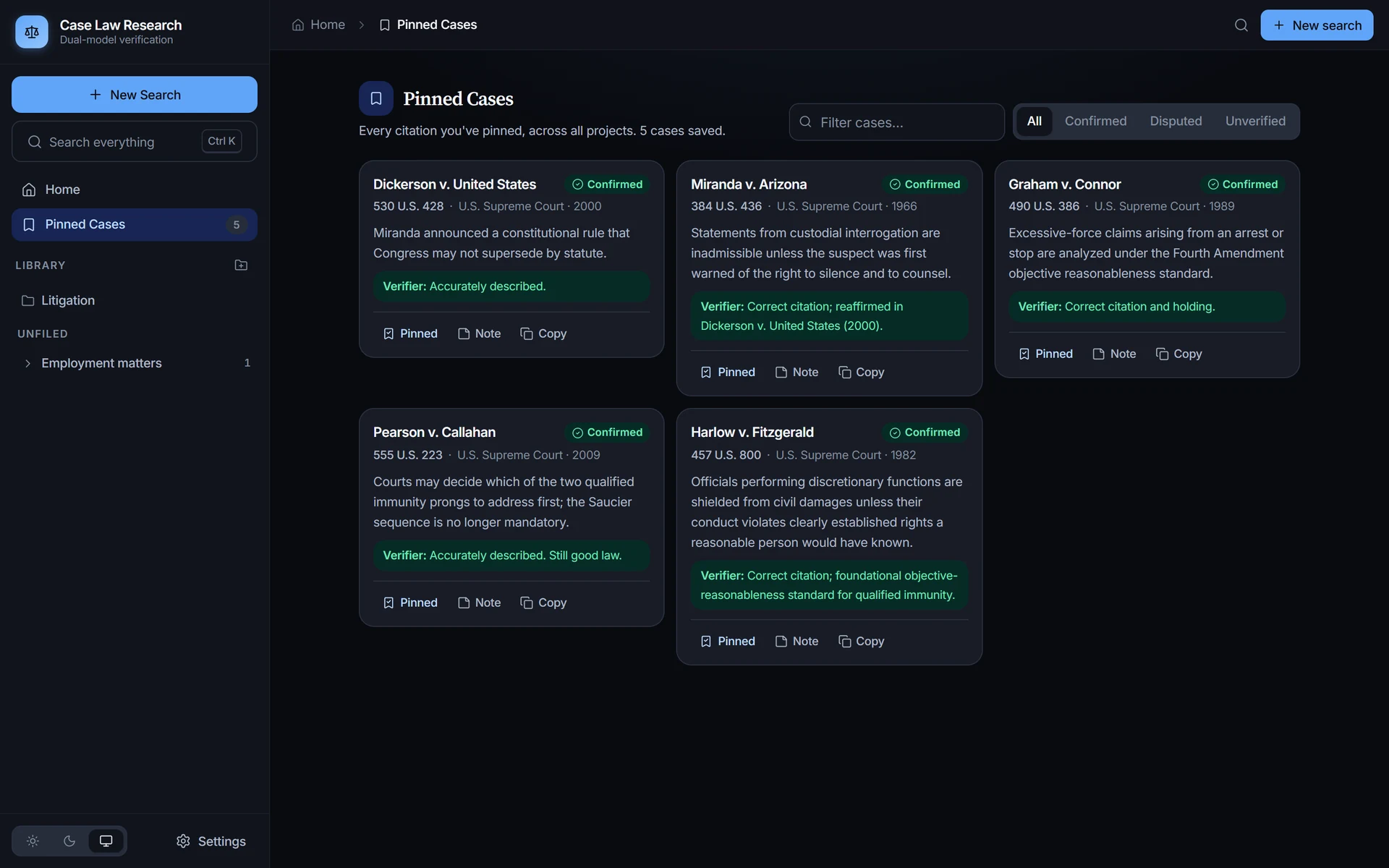This screenshot has width=1389, height=868.
Task: Add a note to Dickerson v. United States
Action: pyautogui.click(x=479, y=333)
